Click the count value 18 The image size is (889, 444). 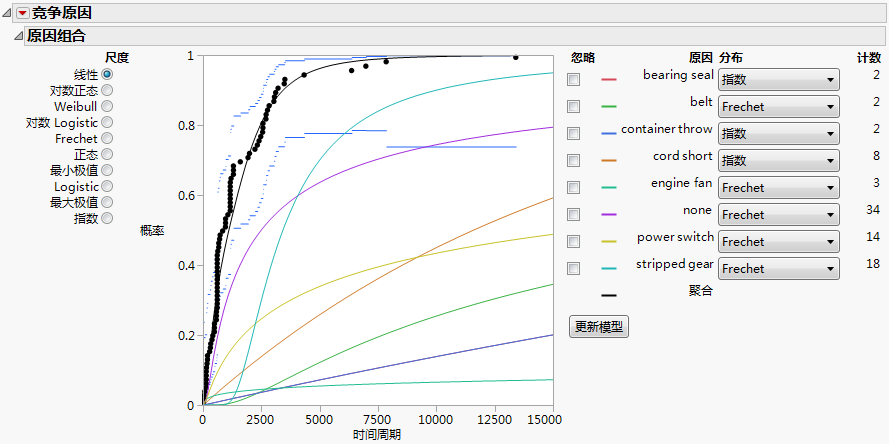coord(873,263)
